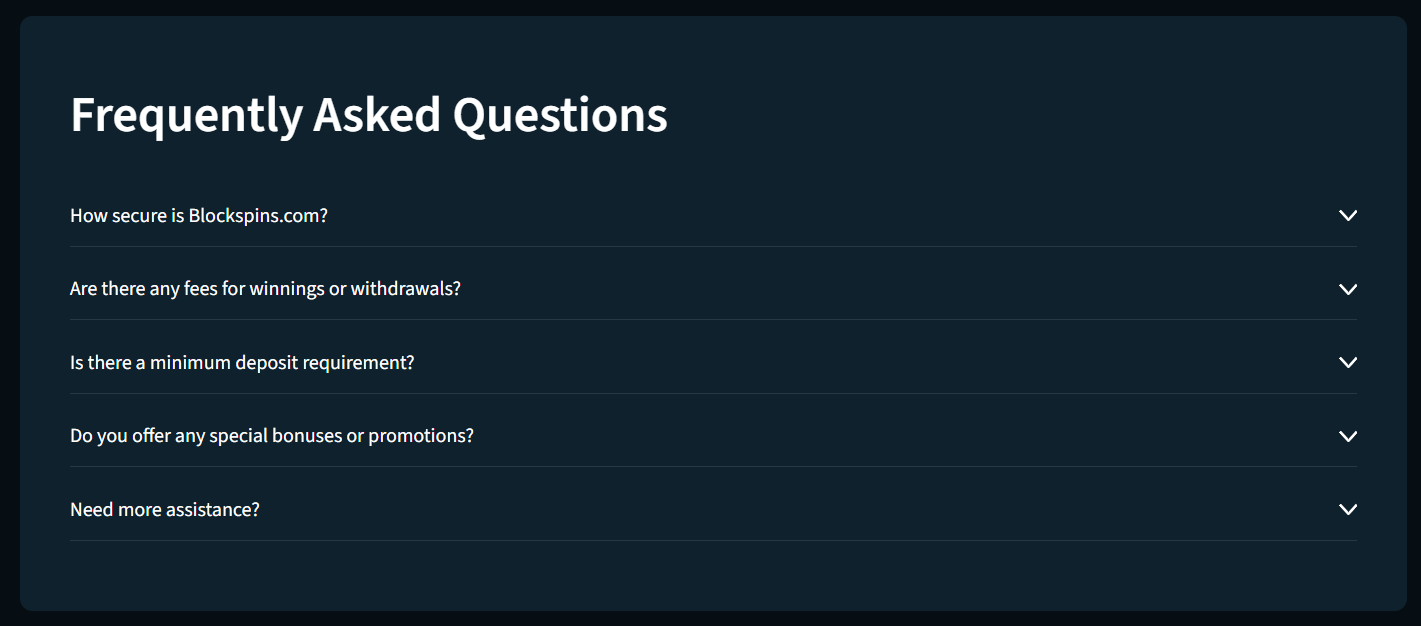Select the "Are there any fees" question label
The width and height of the screenshot is (1421, 626).
(x=265, y=289)
